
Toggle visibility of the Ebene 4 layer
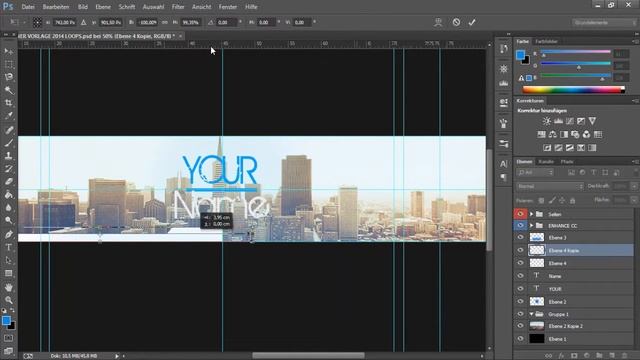pyautogui.click(x=520, y=263)
